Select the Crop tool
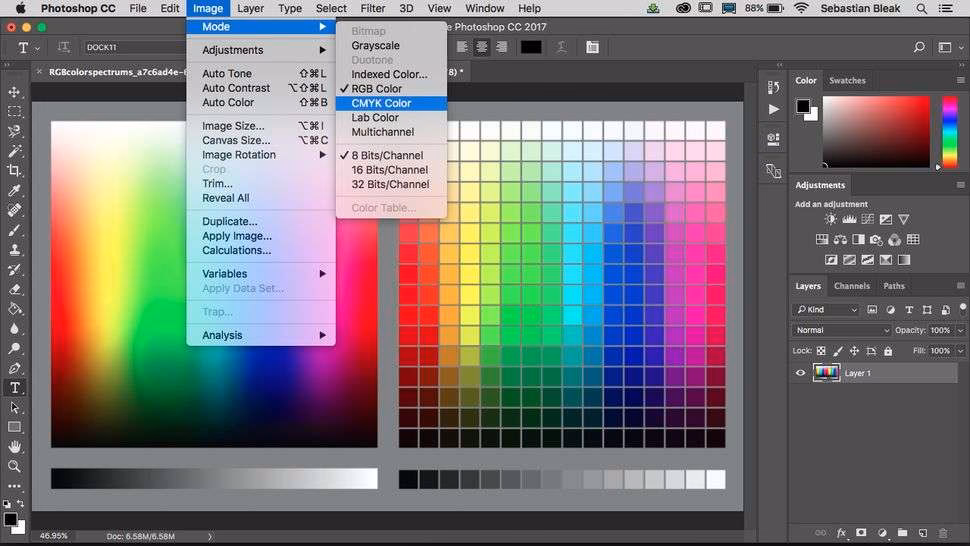The image size is (970, 546). tap(14, 171)
